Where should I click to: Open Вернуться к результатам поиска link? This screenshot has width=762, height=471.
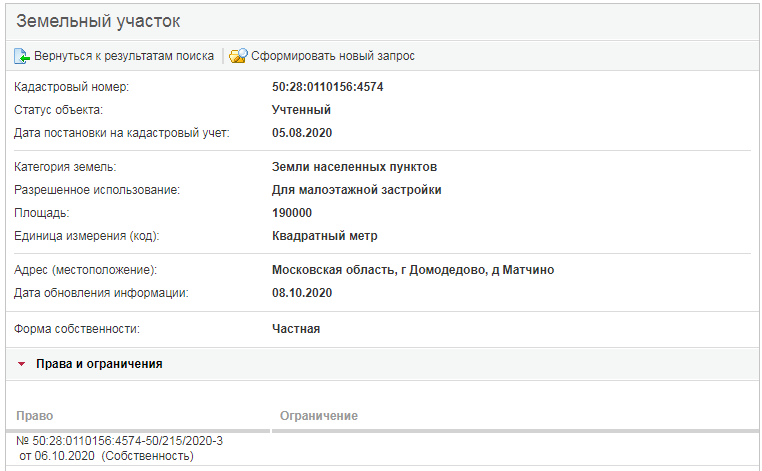(124, 56)
